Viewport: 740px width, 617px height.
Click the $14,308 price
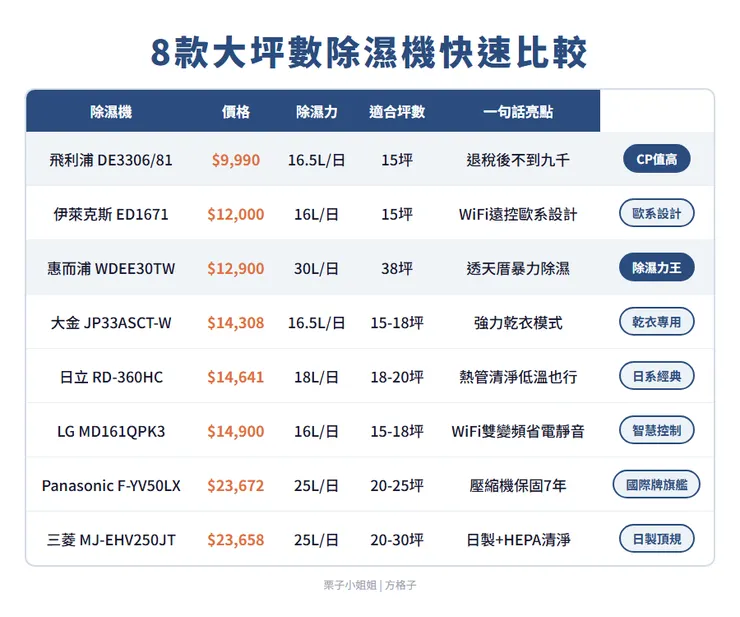pyautogui.click(x=235, y=323)
